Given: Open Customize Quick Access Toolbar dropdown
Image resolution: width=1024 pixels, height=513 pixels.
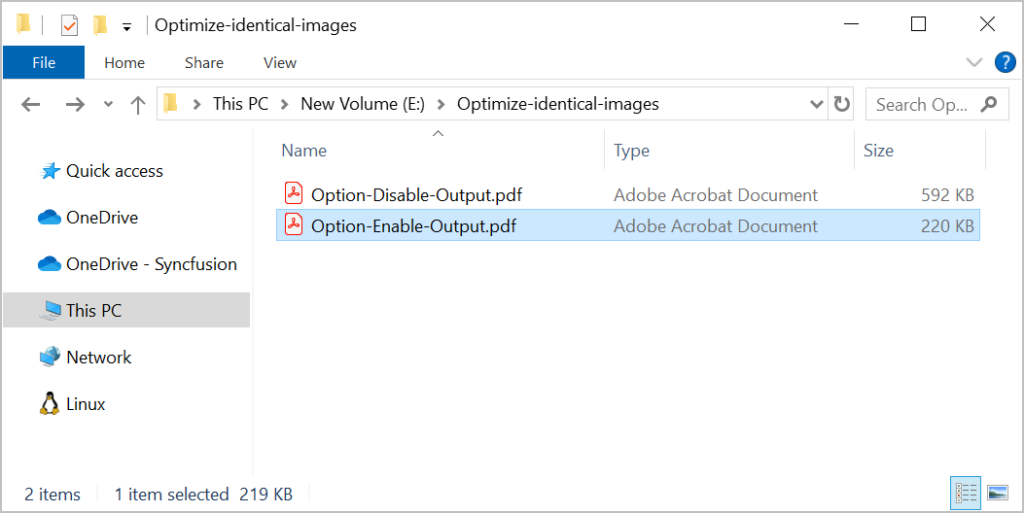Looking at the screenshot, I should tap(126, 26).
